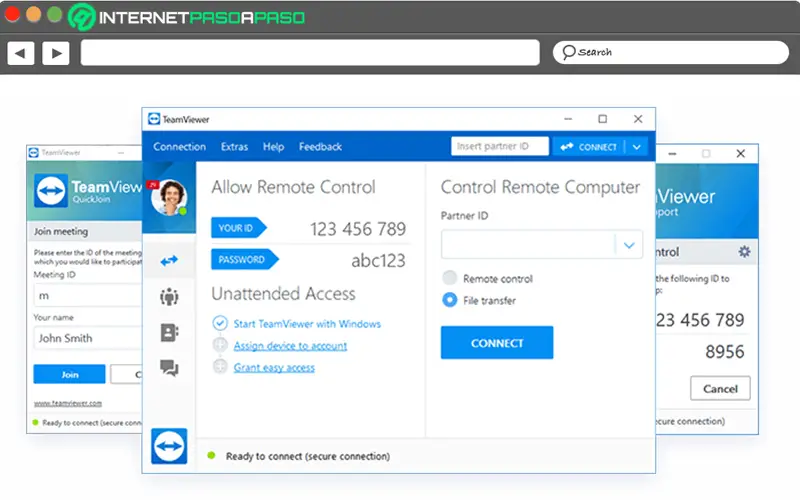Focus the Your name field with John Smith
800x500 pixels.
pyautogui.click(x=88, y=338)
